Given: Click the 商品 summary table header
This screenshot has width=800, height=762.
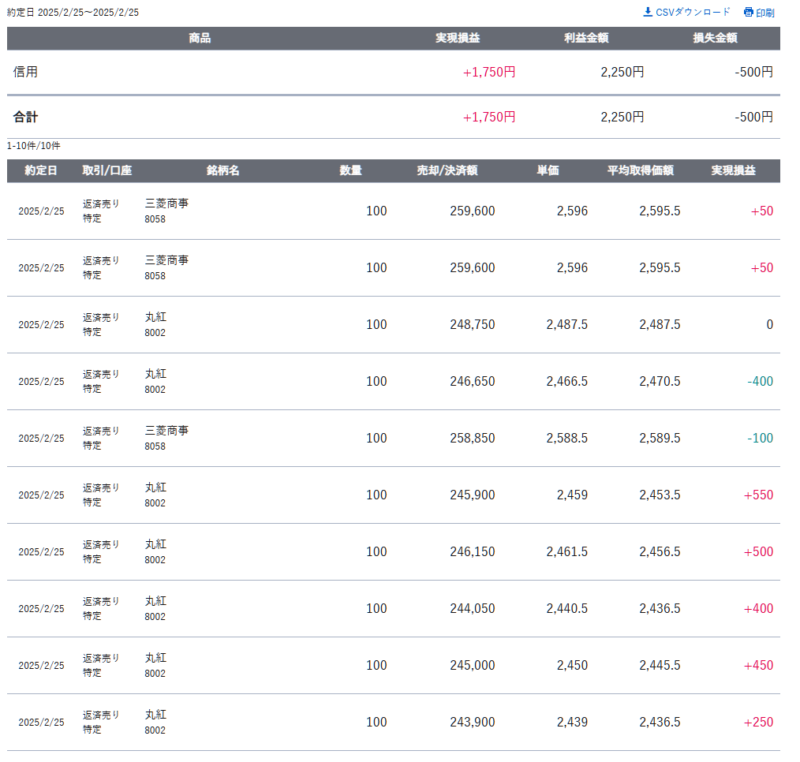Looking at the screenshot, I should pos(199,38).
